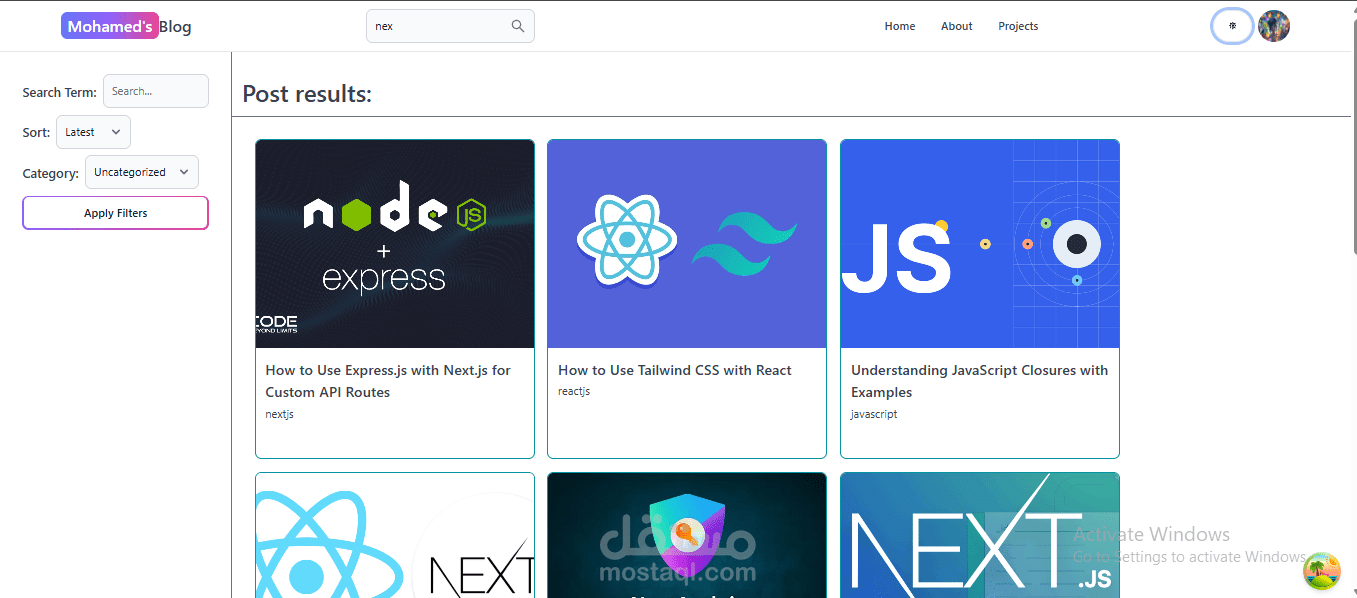Open the Node Express post thumbnail

pos(395,244)
